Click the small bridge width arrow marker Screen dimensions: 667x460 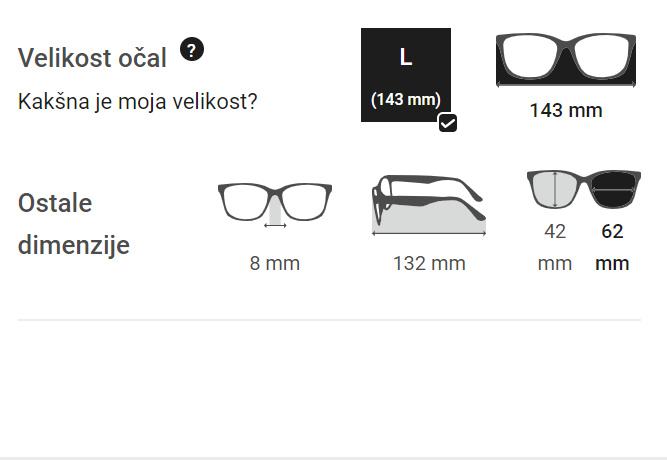[275, 225]
